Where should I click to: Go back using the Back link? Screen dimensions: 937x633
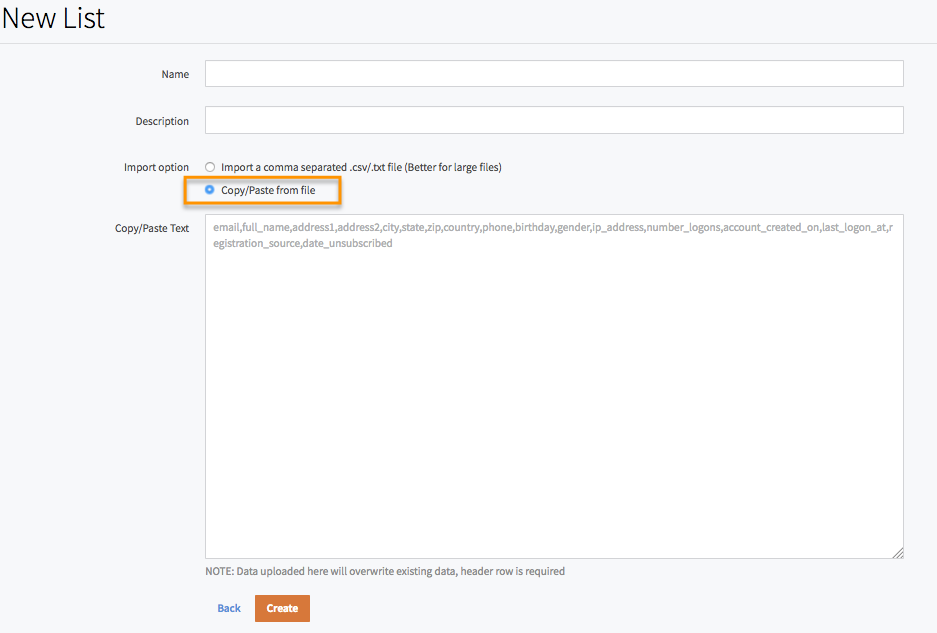[229, 608]
